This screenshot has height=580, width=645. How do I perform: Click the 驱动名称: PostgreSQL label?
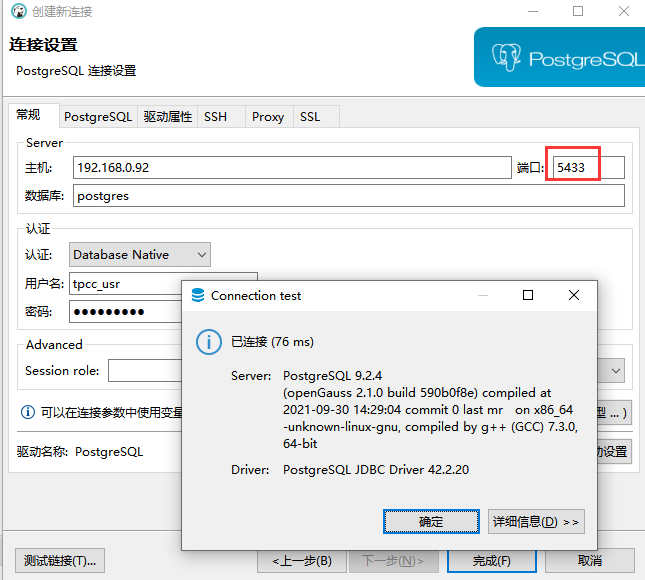pyautogui.click(x=80, y=452)
